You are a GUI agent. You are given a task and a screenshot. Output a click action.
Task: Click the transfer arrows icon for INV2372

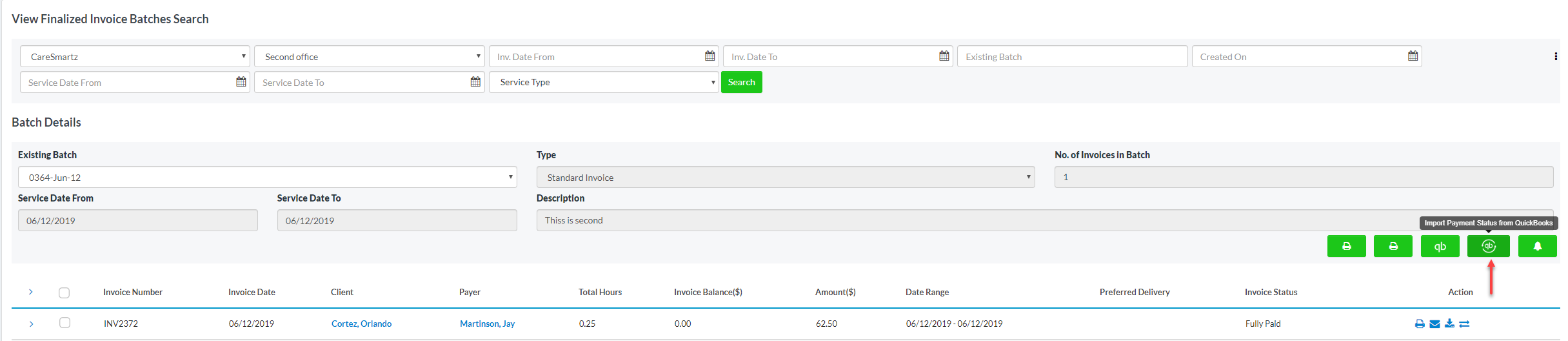click(1464, 324)
